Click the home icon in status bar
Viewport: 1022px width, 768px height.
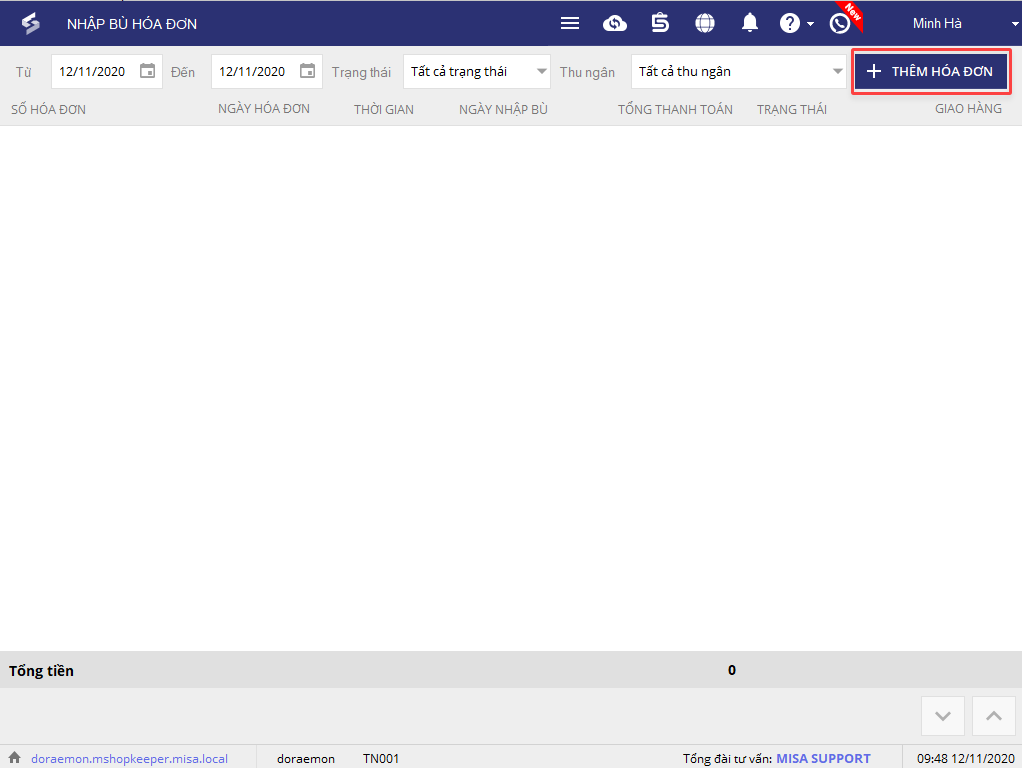pos(14,758)
